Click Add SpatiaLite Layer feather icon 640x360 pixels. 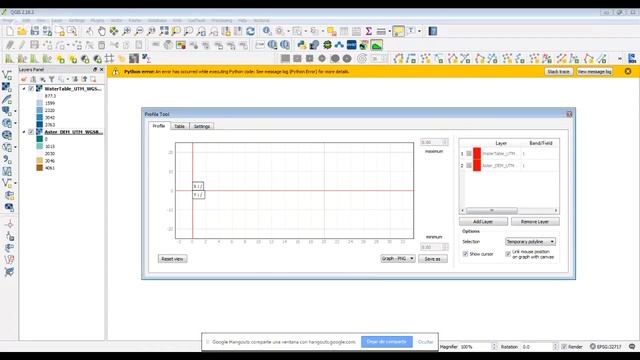(x=7, y=99)
